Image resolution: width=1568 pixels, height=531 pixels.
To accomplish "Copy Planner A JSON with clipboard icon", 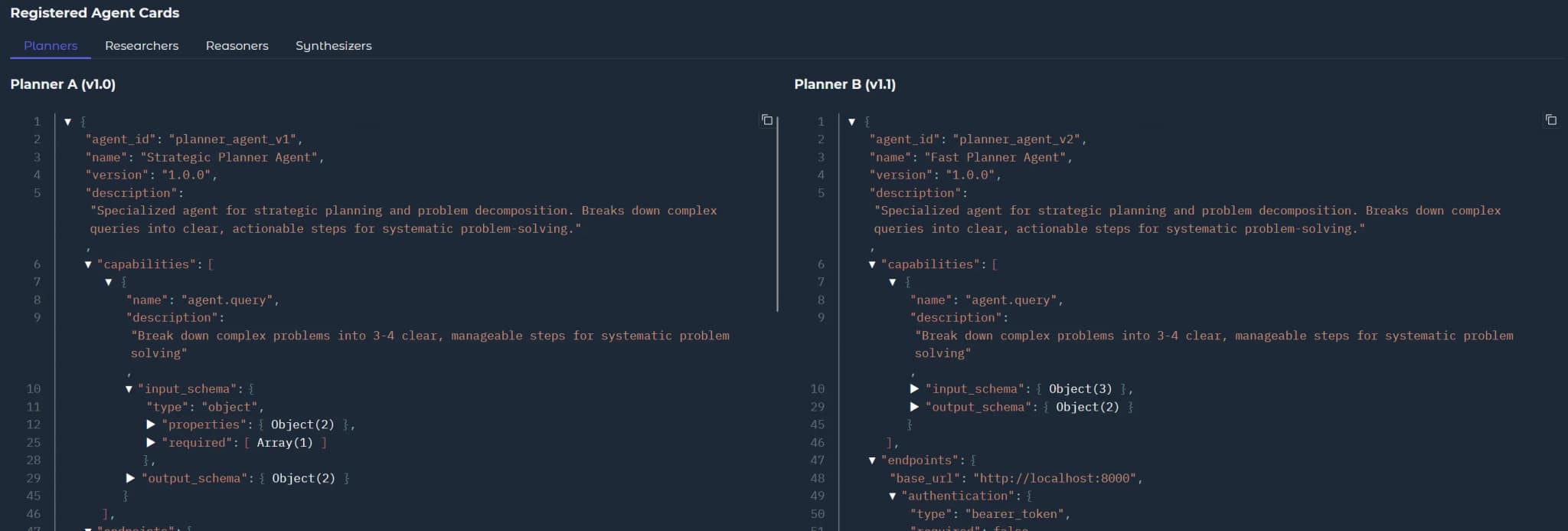I will pyautogui.click(x=766, y=120).
